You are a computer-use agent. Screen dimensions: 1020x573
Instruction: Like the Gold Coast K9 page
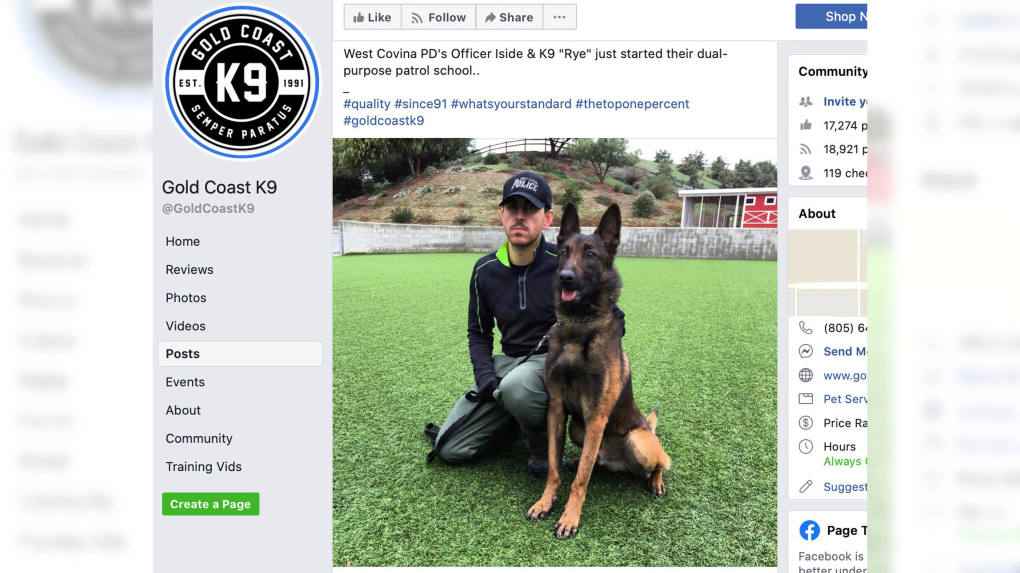coord(373,18)
